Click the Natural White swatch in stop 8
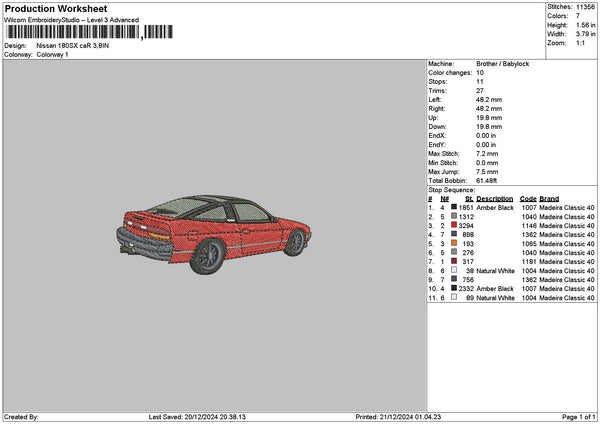Viewport: 600px width, 424px height. click(x=454, y=270)
